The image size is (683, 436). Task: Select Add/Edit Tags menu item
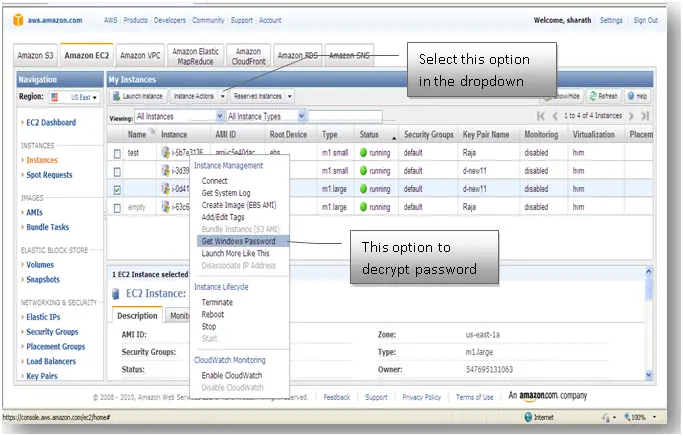pyautogui.click(x=223, y=217)
